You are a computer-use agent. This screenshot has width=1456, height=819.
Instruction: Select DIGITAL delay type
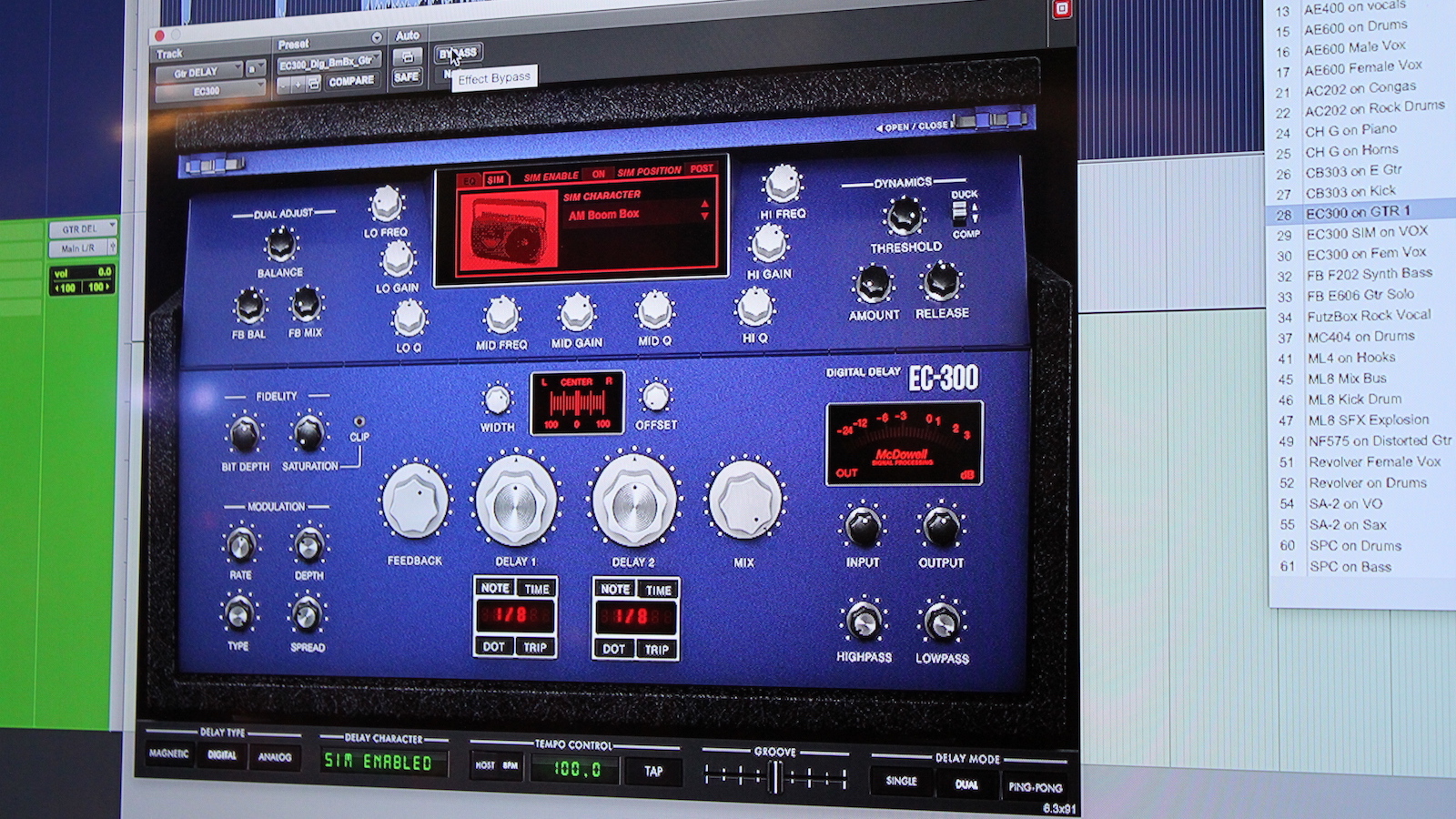pyautogui.click(x=222, y=754)
